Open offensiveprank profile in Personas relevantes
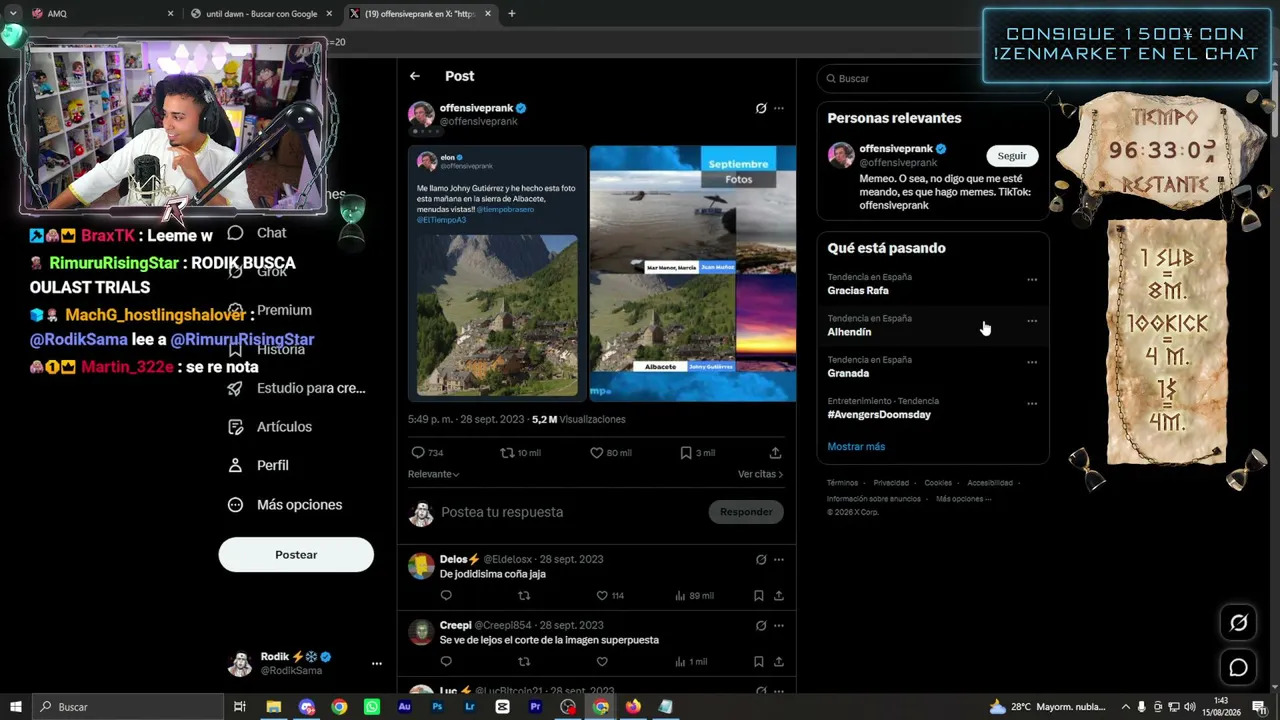1280x720 pixels. (896, 149)
